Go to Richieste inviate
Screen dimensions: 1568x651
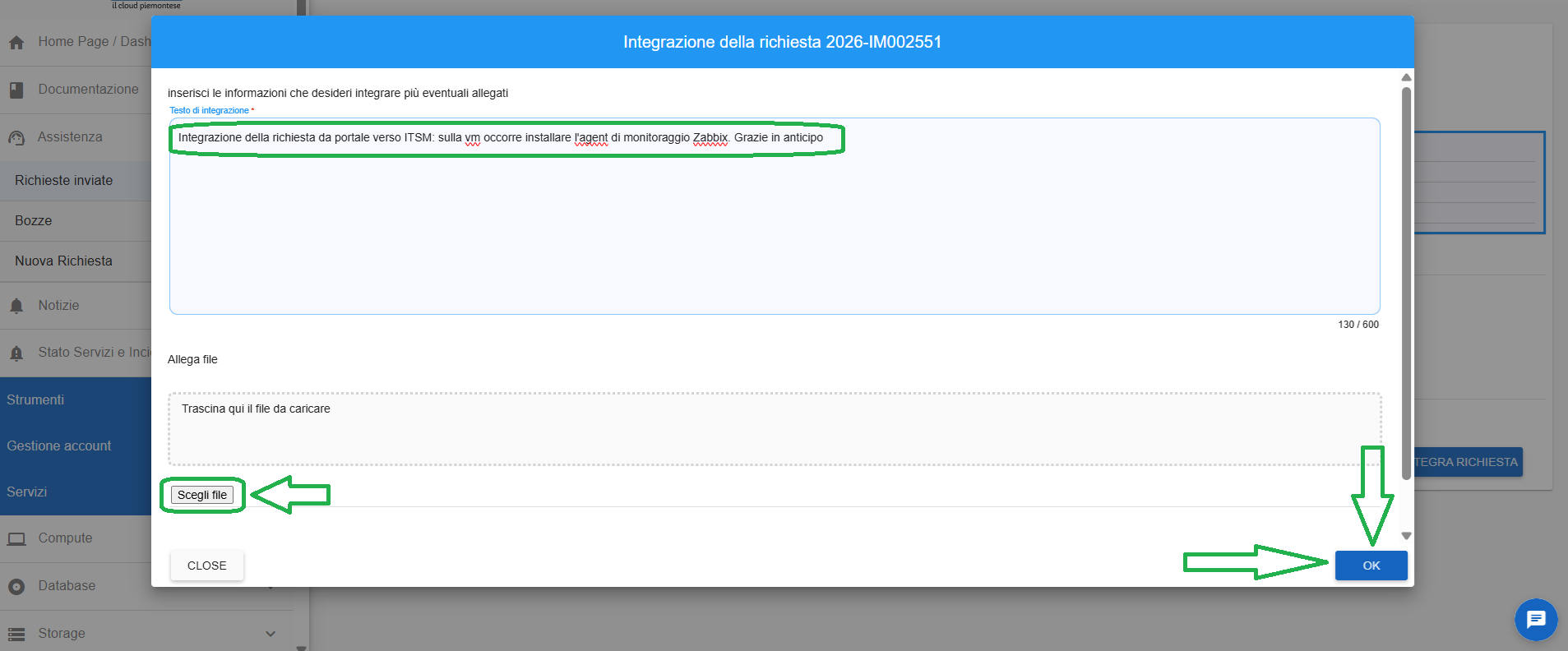(x=63, y=181)
